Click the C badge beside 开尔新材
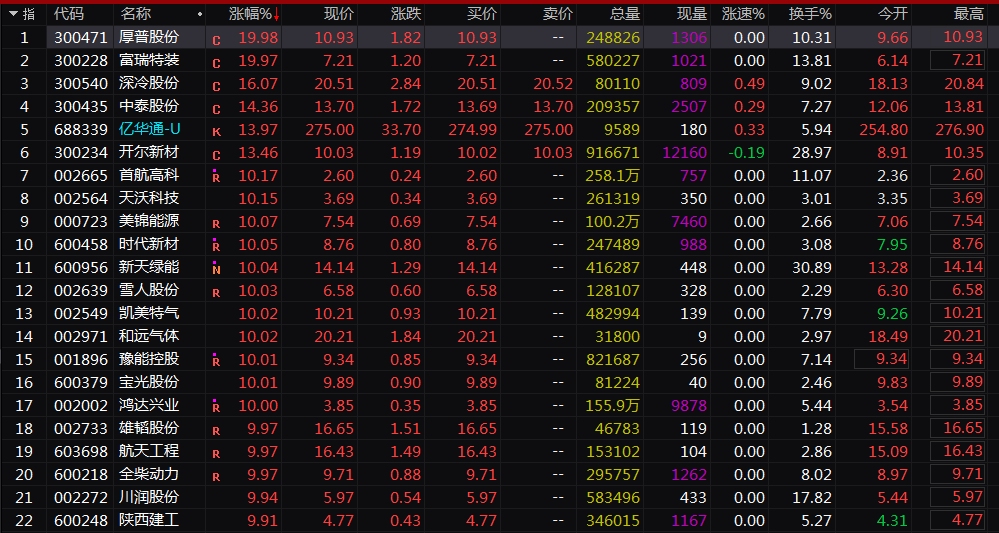 (217, 156)
